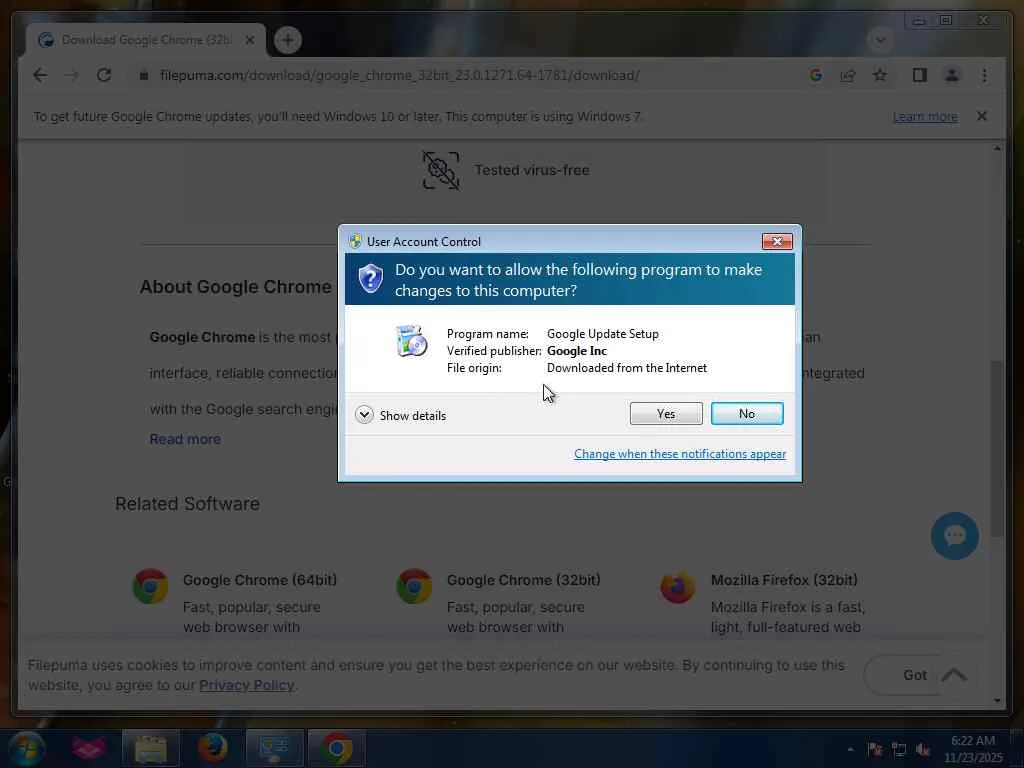Bookmark this page with the star icon
Image resolution: width=1024 pixels, height=768 pixels.
coord(880,75)
